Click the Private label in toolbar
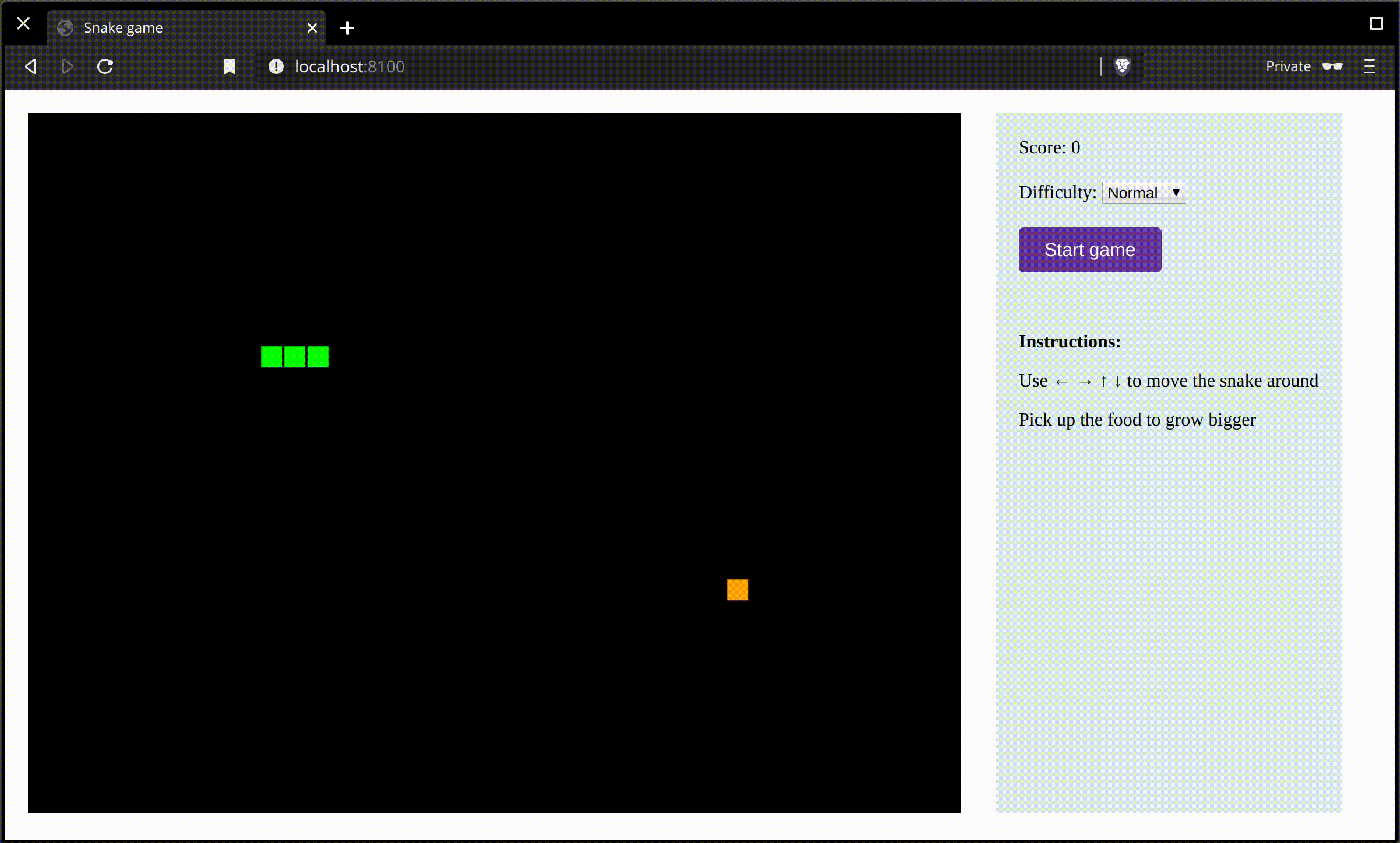Screen dimensions: 1400x843 point(1288,66)
